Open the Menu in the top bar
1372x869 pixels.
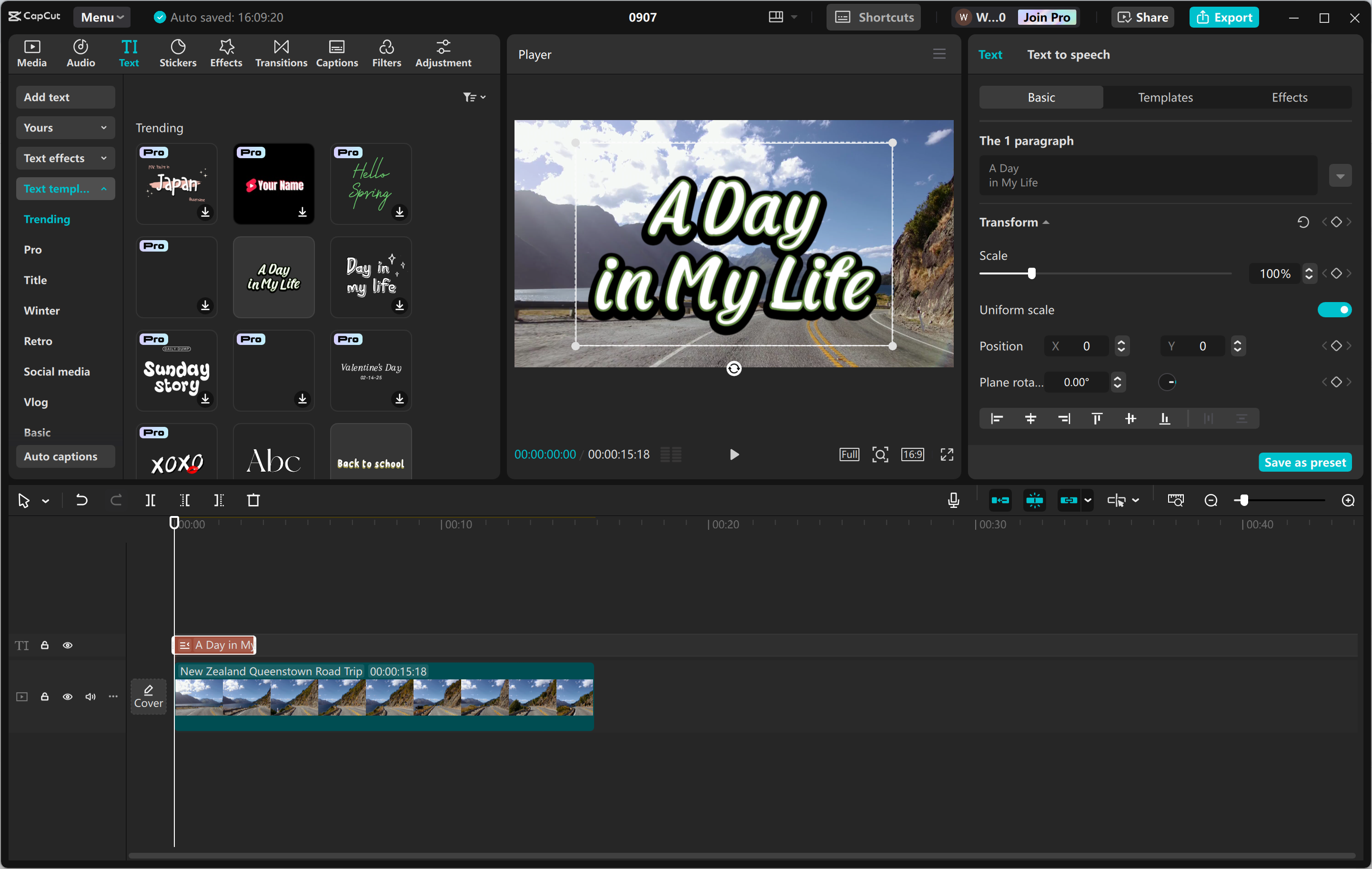pos(101,17)
